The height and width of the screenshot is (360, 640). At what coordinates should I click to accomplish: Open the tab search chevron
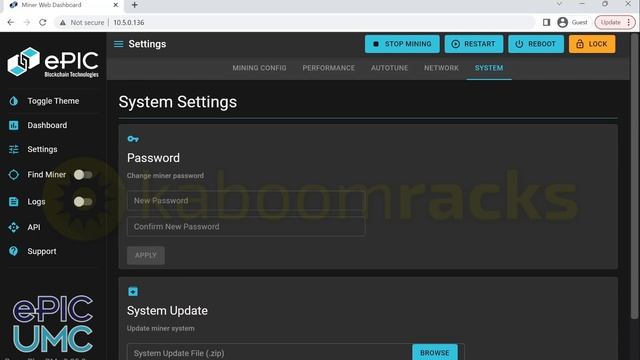[559, 4]
